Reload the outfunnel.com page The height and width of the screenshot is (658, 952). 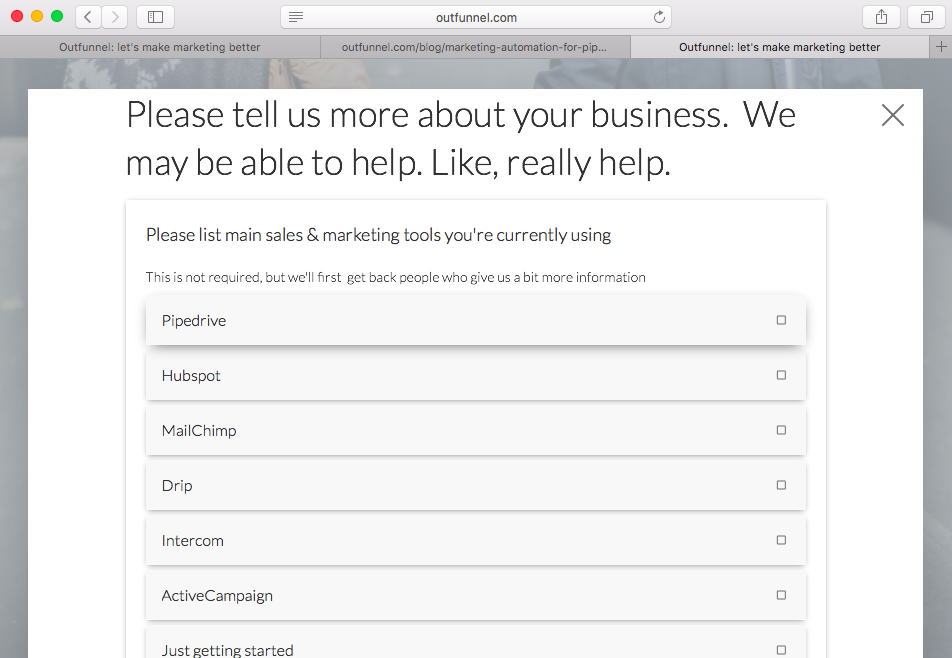pos(657,16)
